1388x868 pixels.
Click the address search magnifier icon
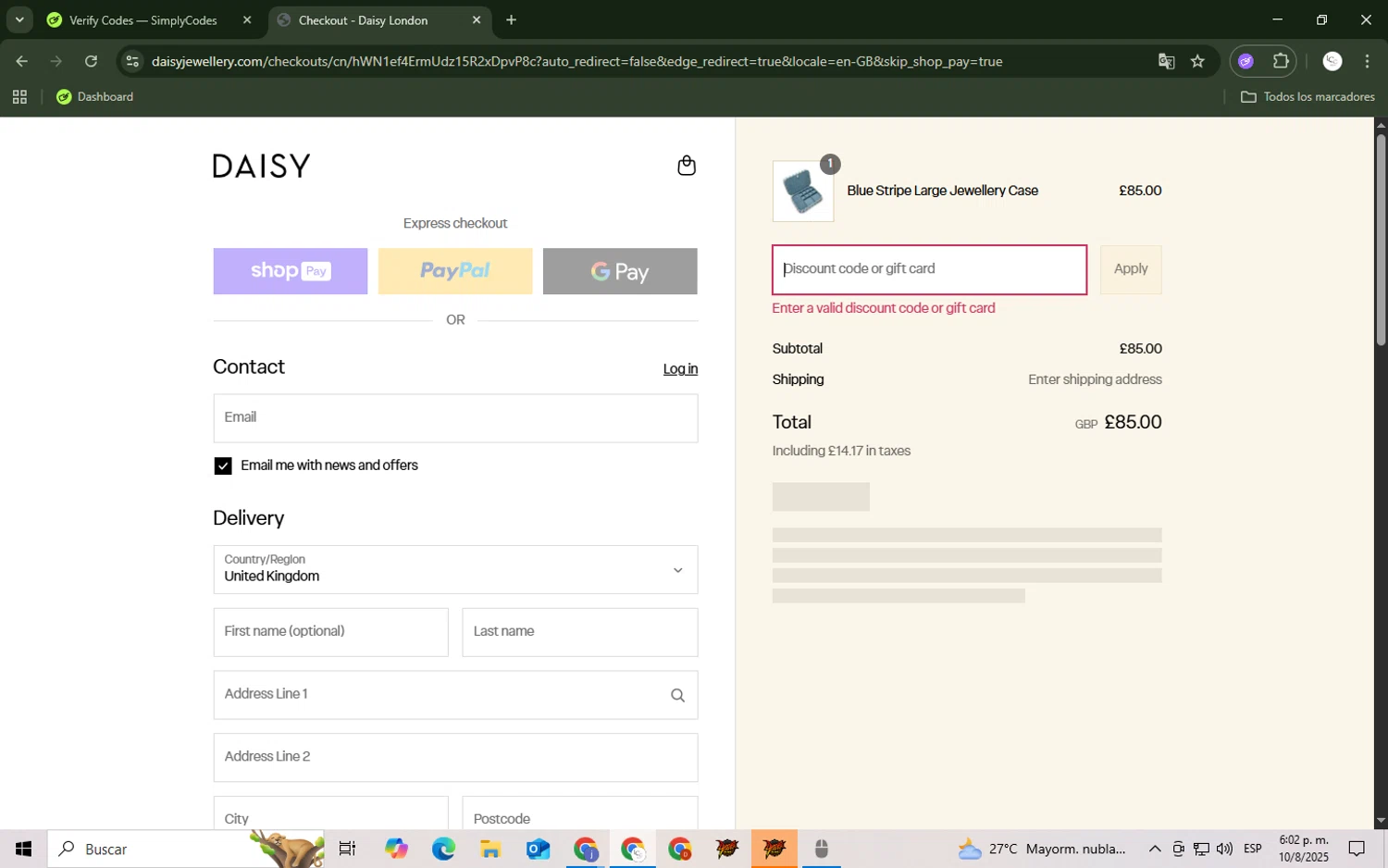(677, 695)
